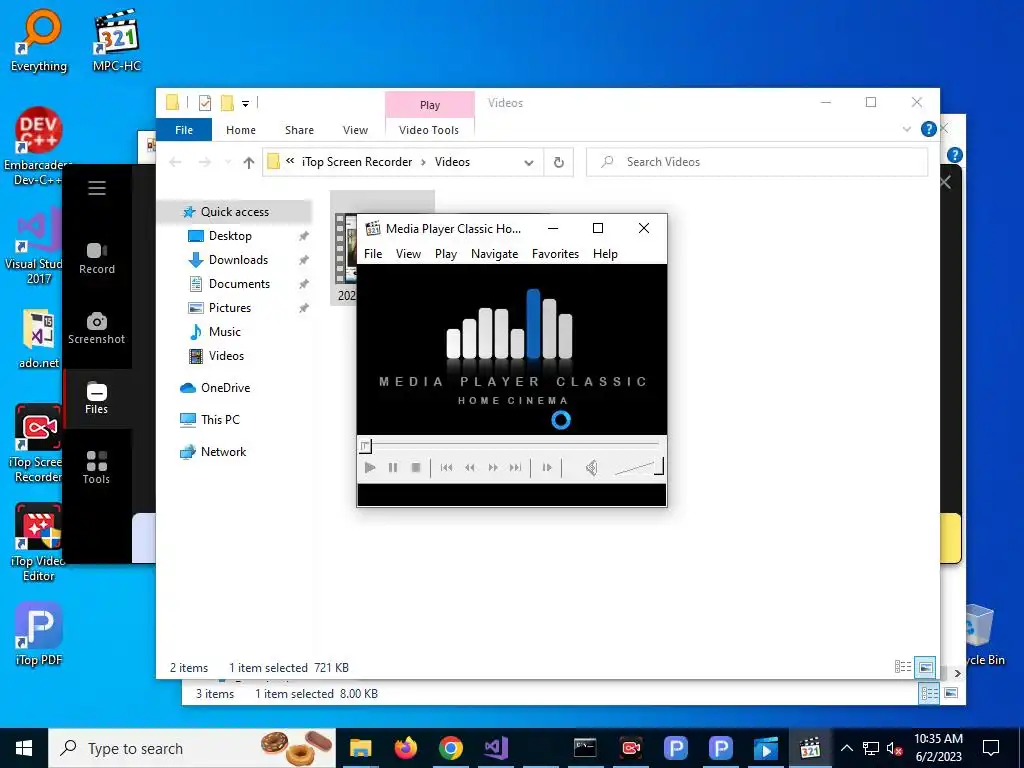The image size is (1024, 768).
Task: Open Music in navigation pane
Action: pyautogui.click(x=225, y=332)
